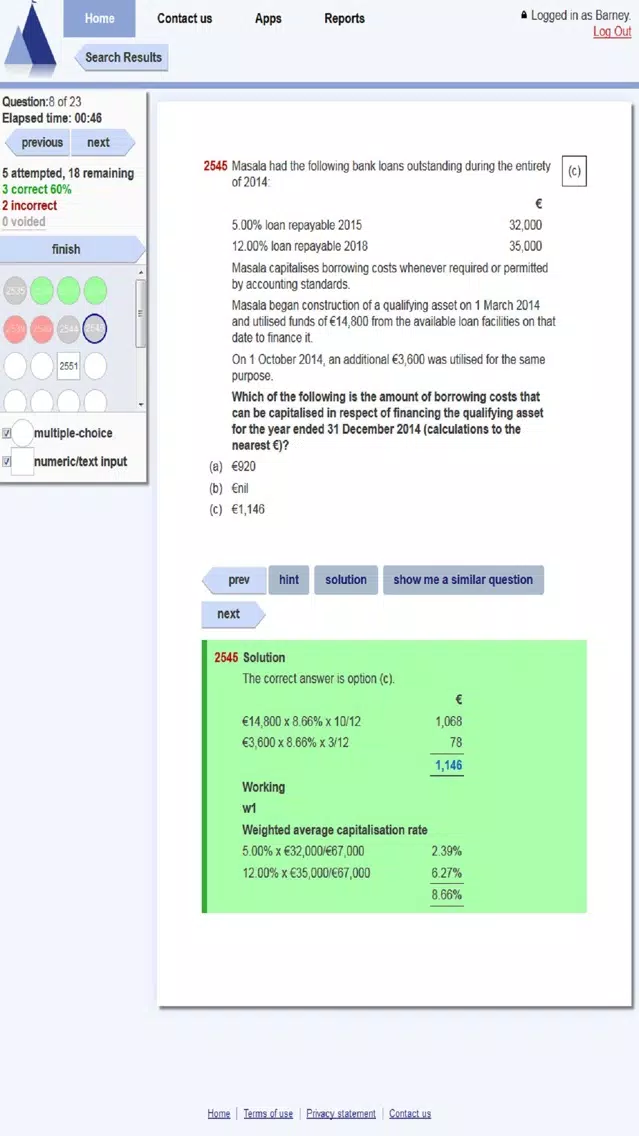This screenshot has height=1136, width=639.
Task: Open the footer Contact us link
Action: 410,1114
